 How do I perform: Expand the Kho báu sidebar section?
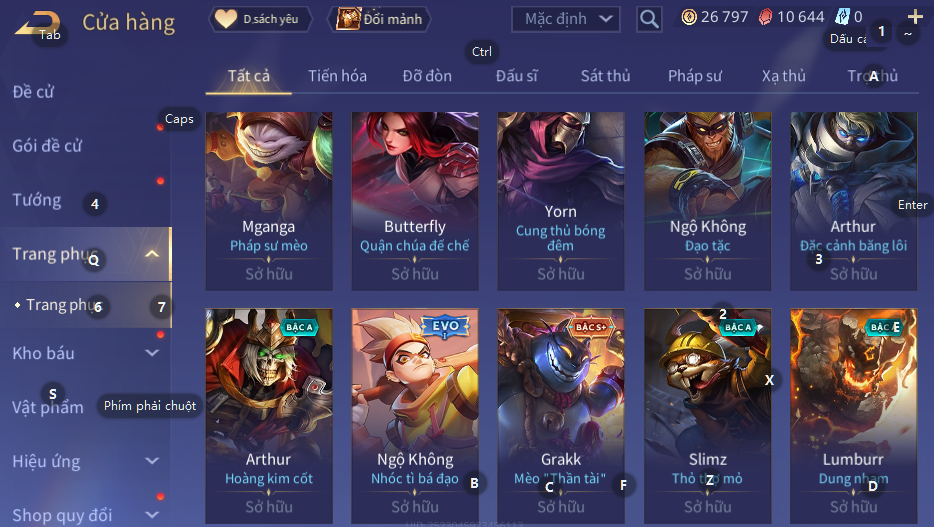point(152,353)
